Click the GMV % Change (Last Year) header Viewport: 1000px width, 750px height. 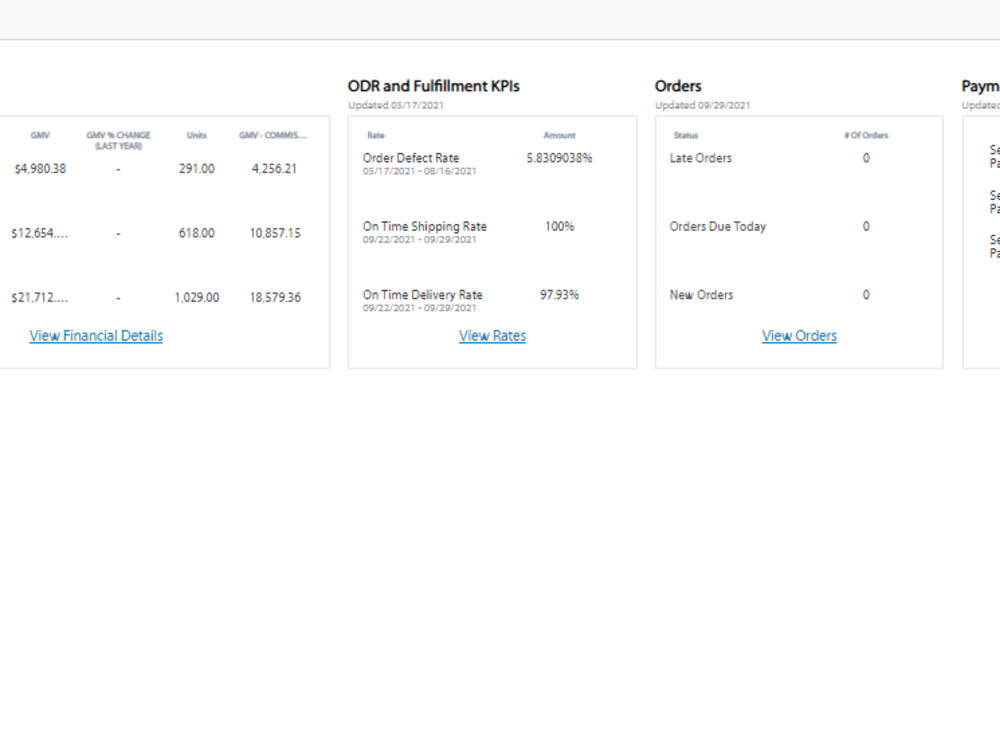point(119,140)
